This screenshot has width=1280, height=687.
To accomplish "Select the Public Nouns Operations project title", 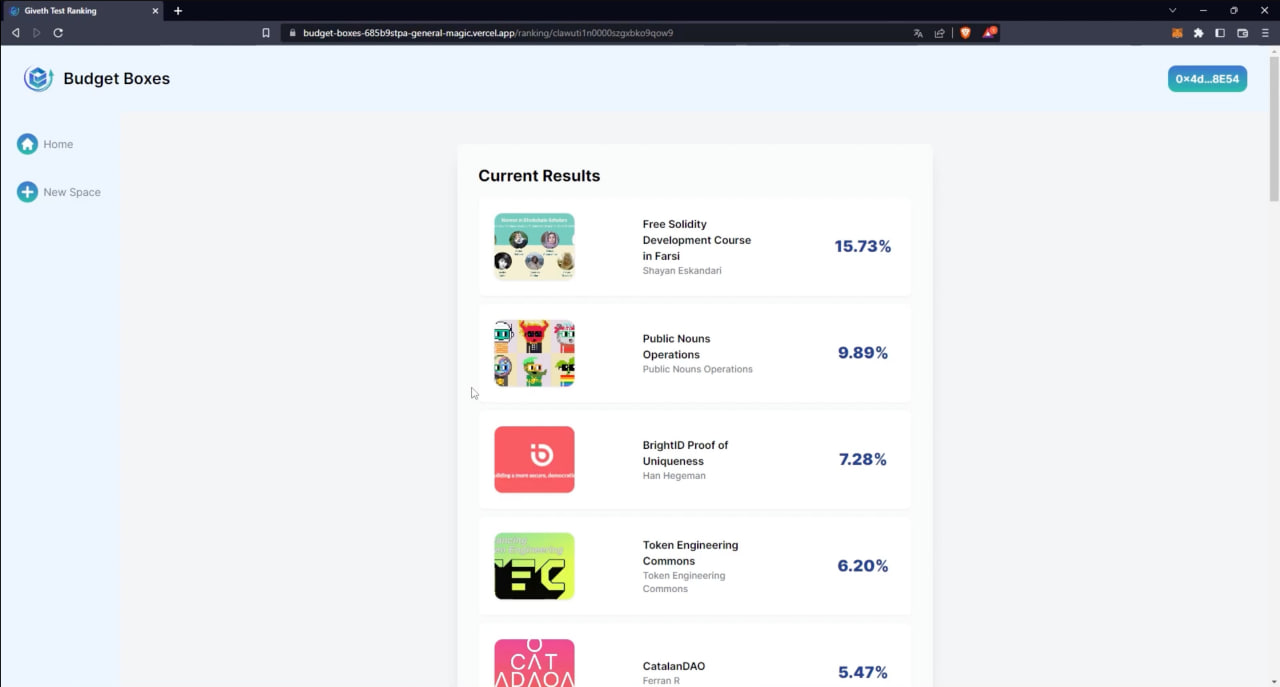I will tap(677, 346).
